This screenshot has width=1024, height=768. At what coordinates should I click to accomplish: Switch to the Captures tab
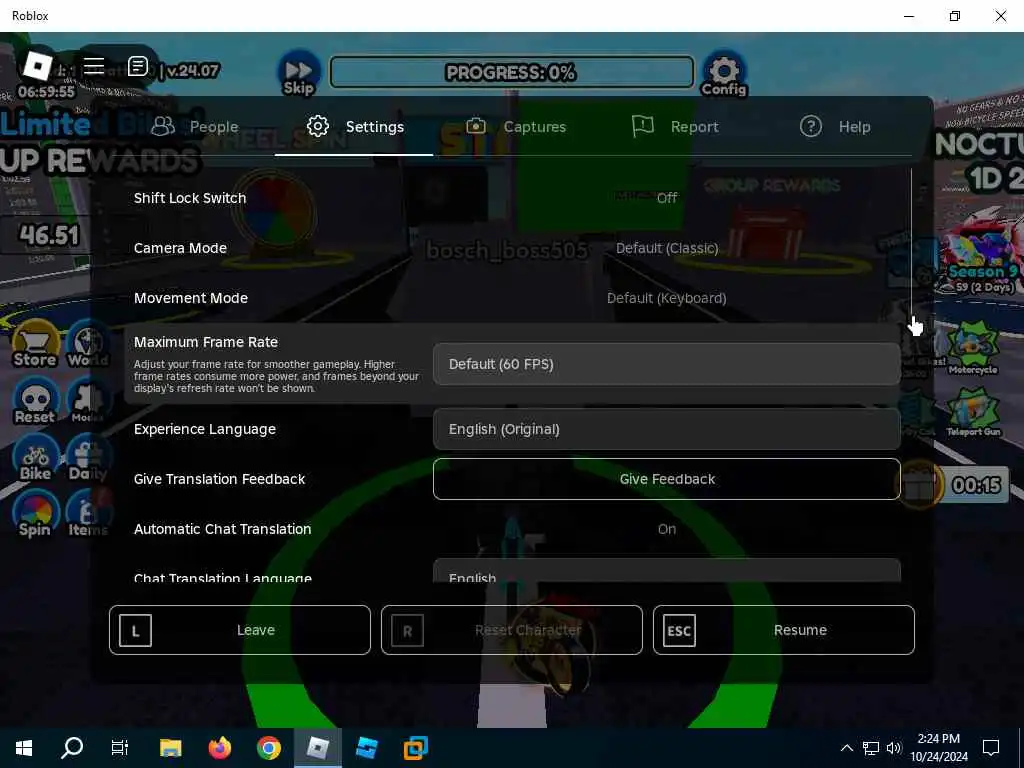coord(516,127)
